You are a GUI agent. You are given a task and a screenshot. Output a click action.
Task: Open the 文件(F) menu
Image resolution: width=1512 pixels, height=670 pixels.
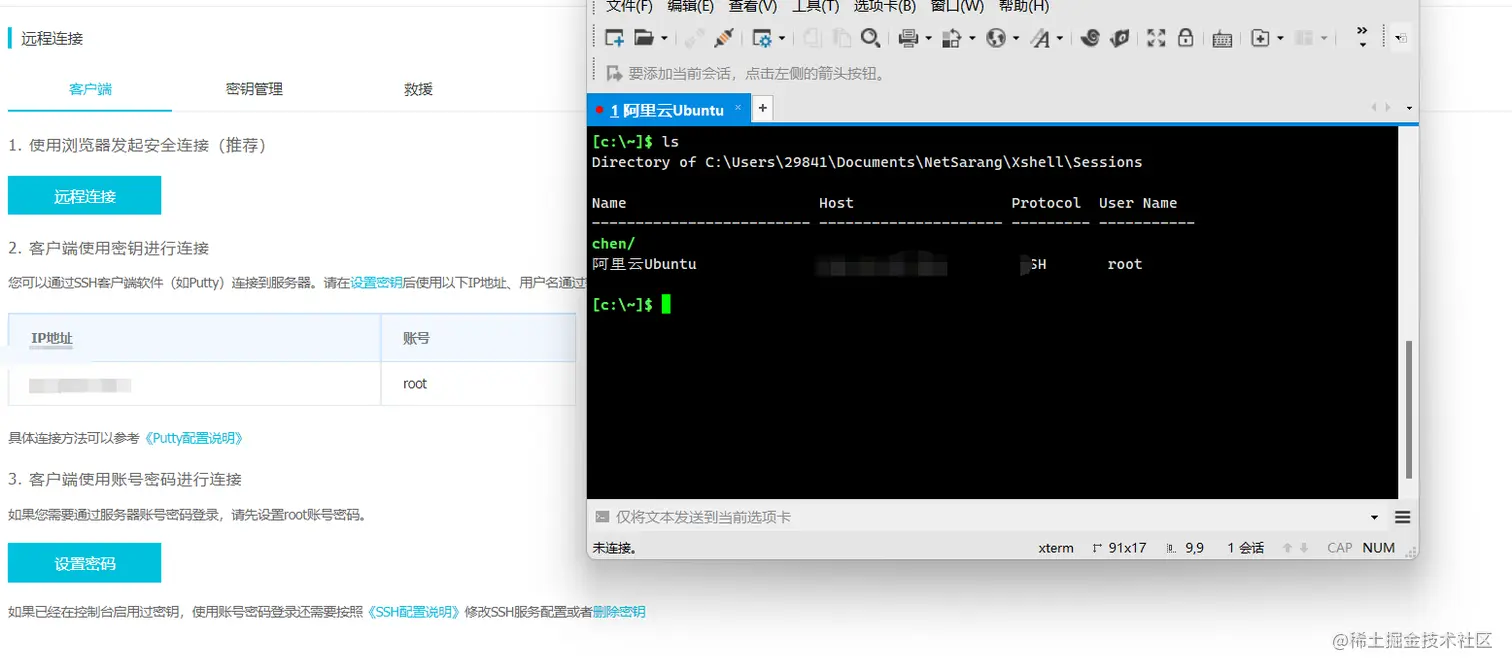click(x=629, y=6)
